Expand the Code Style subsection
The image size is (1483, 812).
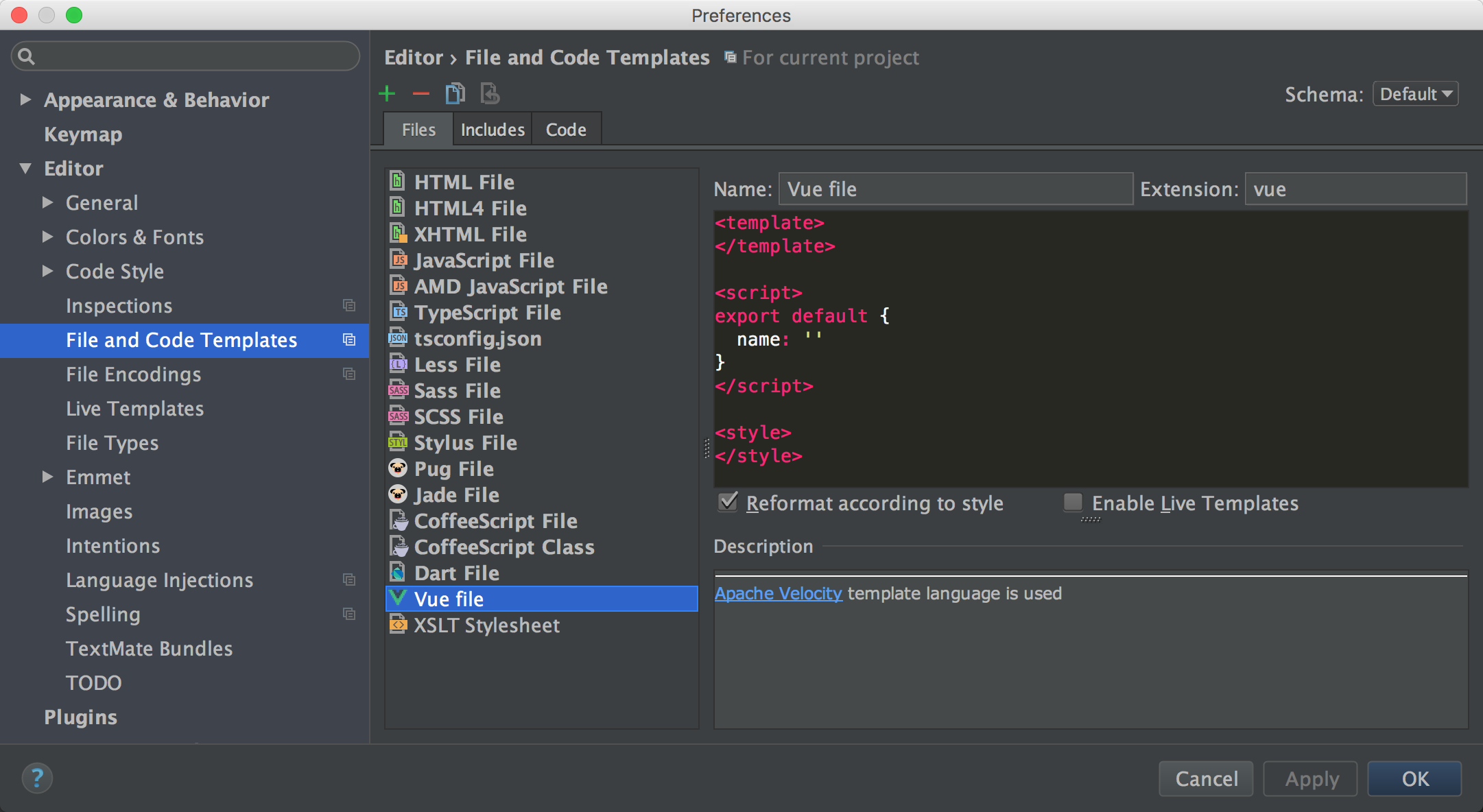(47, 271)
